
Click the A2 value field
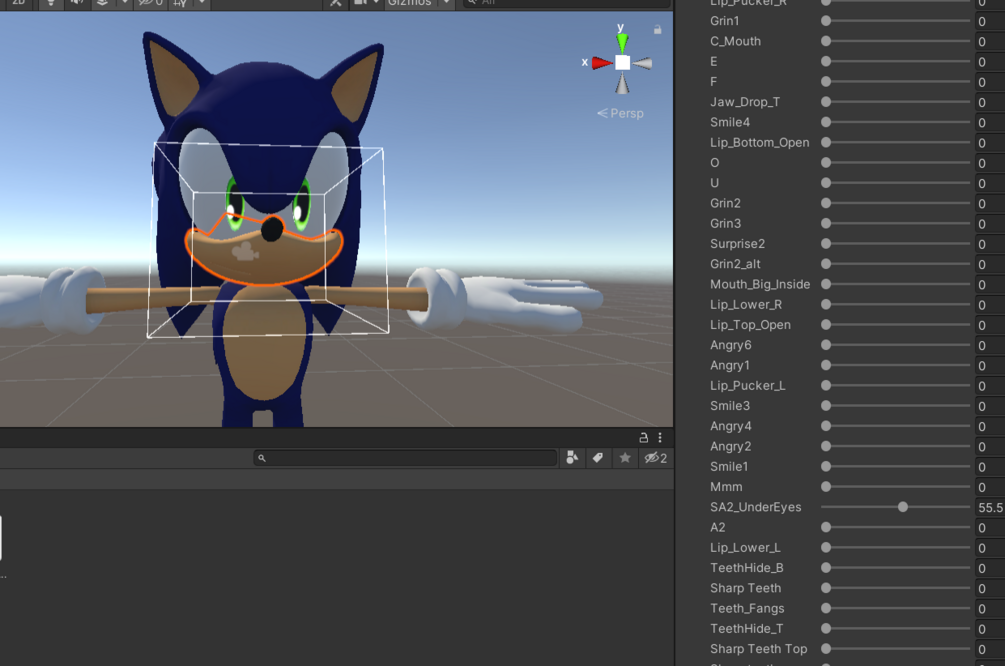[990, 528]
